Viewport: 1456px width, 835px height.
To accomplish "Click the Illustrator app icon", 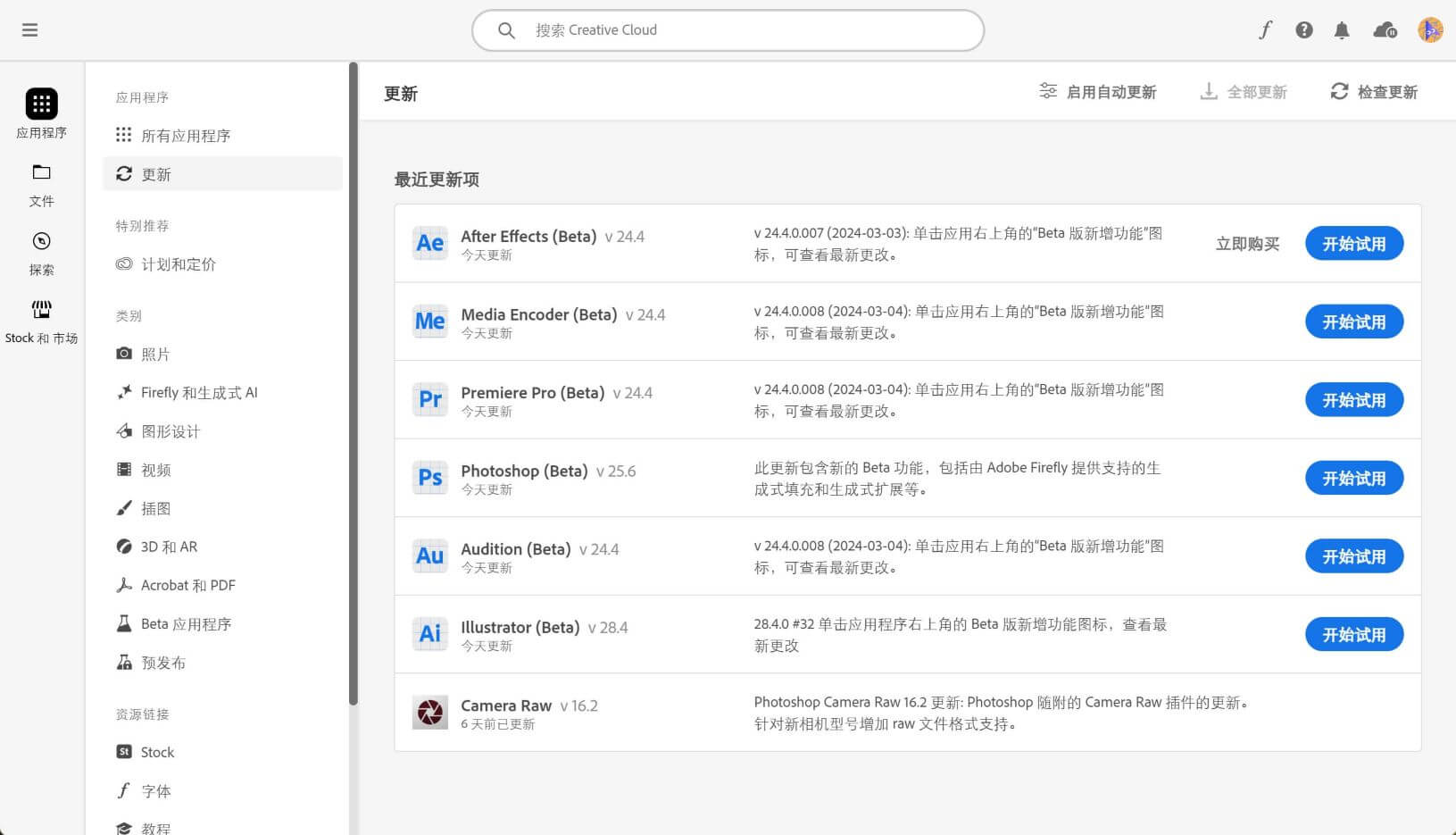I will [429, 634].
